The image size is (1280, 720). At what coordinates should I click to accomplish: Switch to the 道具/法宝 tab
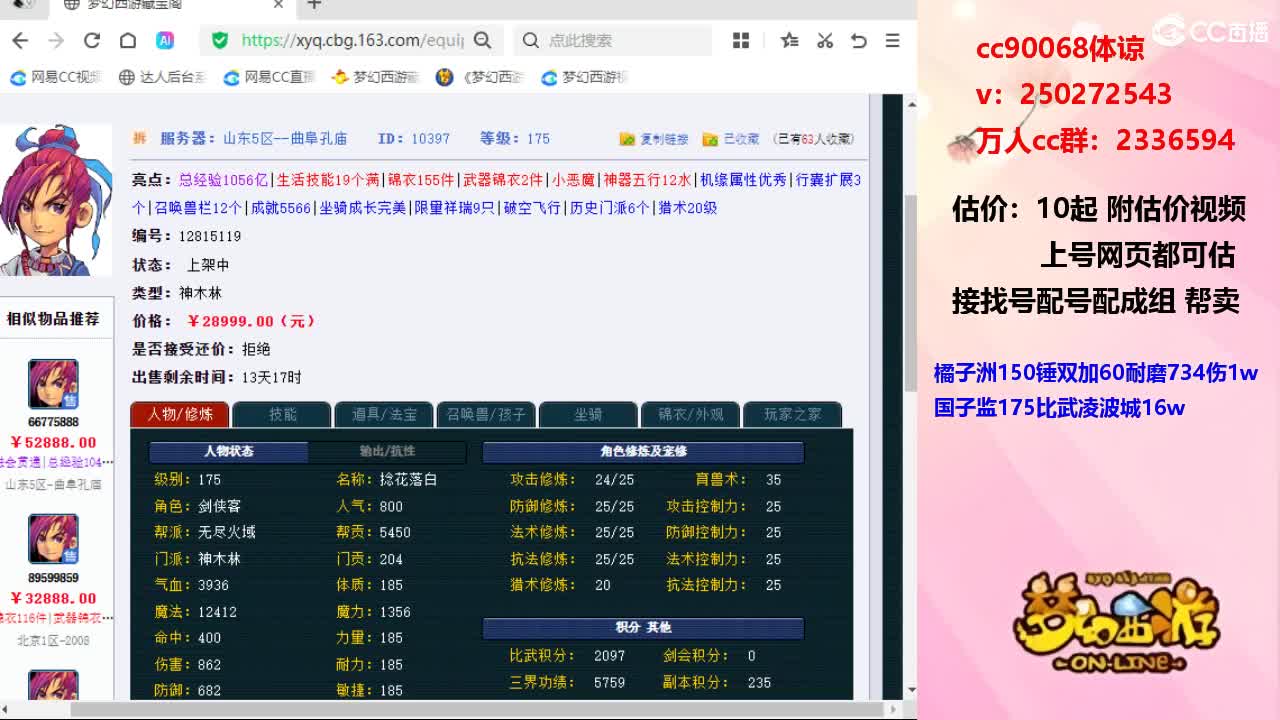tap(385, 414)
